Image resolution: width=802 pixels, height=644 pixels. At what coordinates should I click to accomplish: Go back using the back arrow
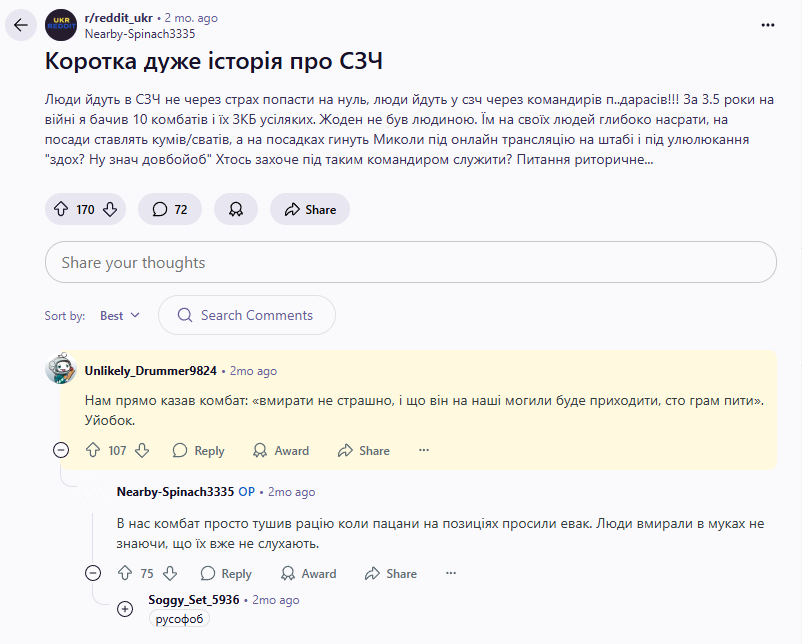tap(21, 25)
